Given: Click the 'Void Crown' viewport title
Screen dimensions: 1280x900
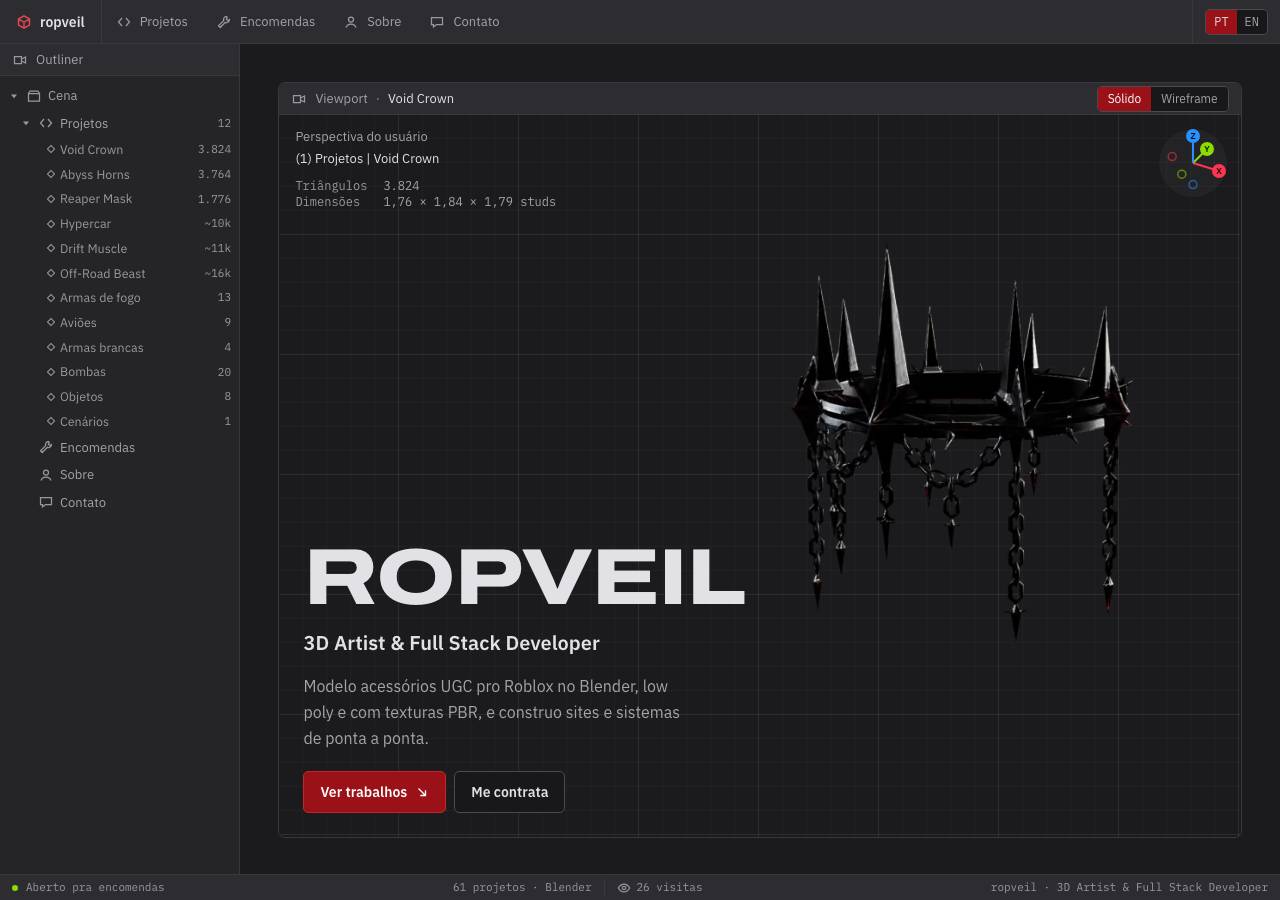Looking at the screenshot, I should coord(421,99).
